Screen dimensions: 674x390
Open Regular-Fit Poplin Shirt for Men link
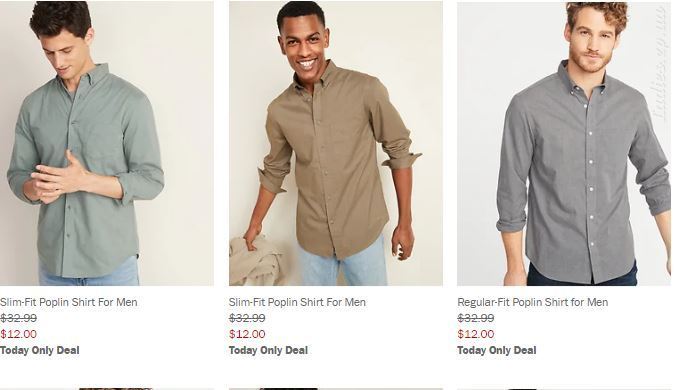coord(533,302)
